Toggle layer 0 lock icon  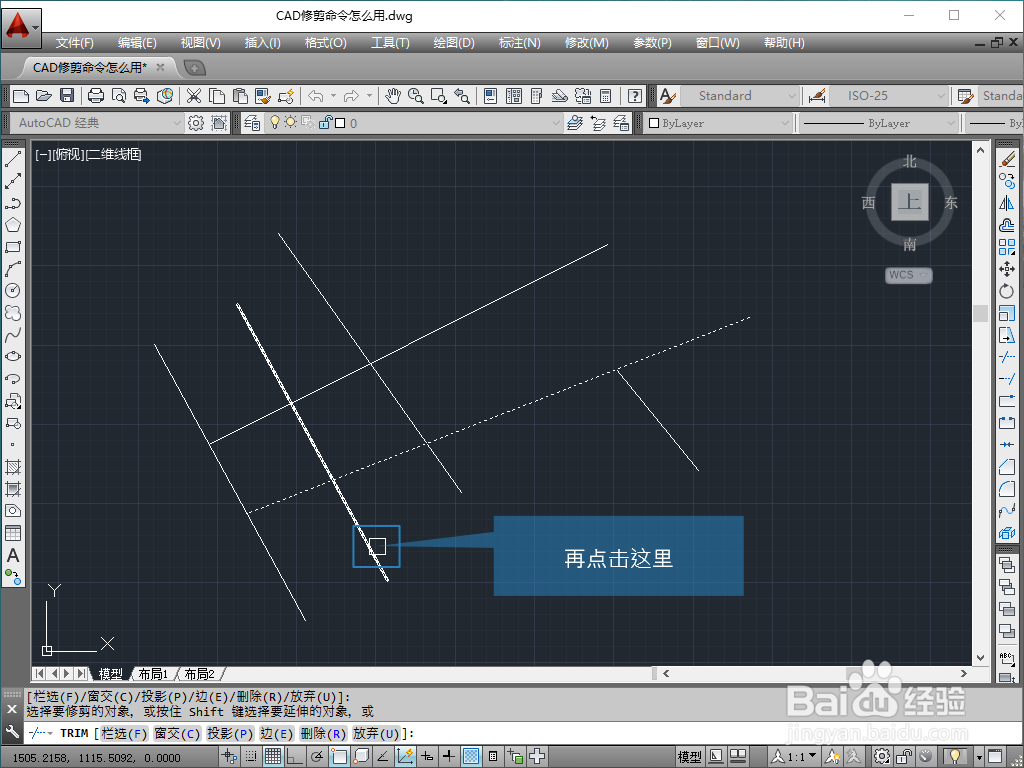coord(325,122)
